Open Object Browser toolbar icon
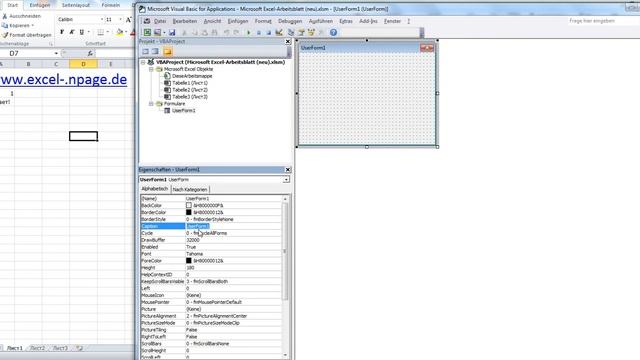The width and height of the screenshot is (640, 360). 311,32
